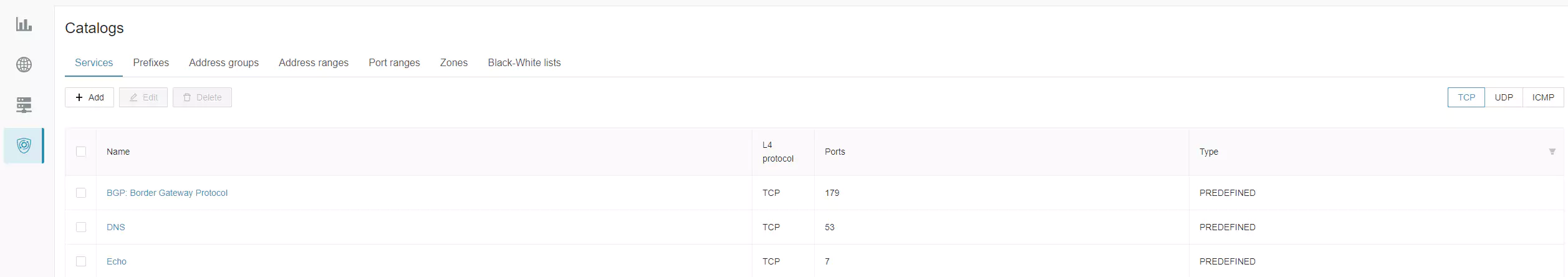This screenshot has height=277, width=1568.
Task: Open the Address groups tab
Action: pyautogui.click(x=224, y=62)
